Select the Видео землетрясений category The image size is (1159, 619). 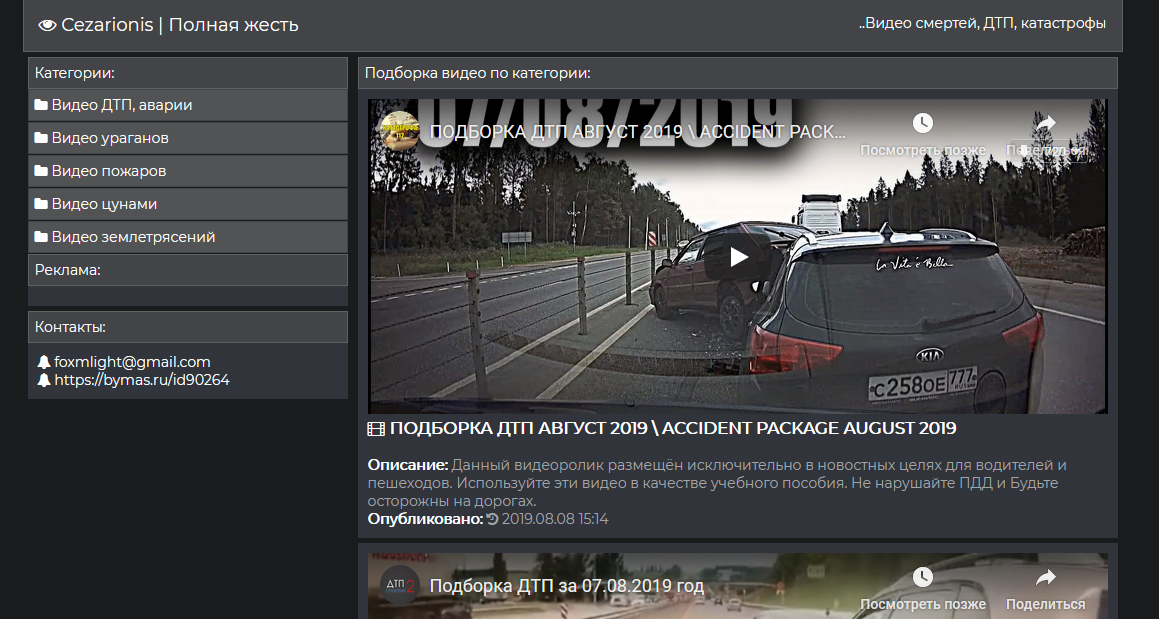[133, 237]
